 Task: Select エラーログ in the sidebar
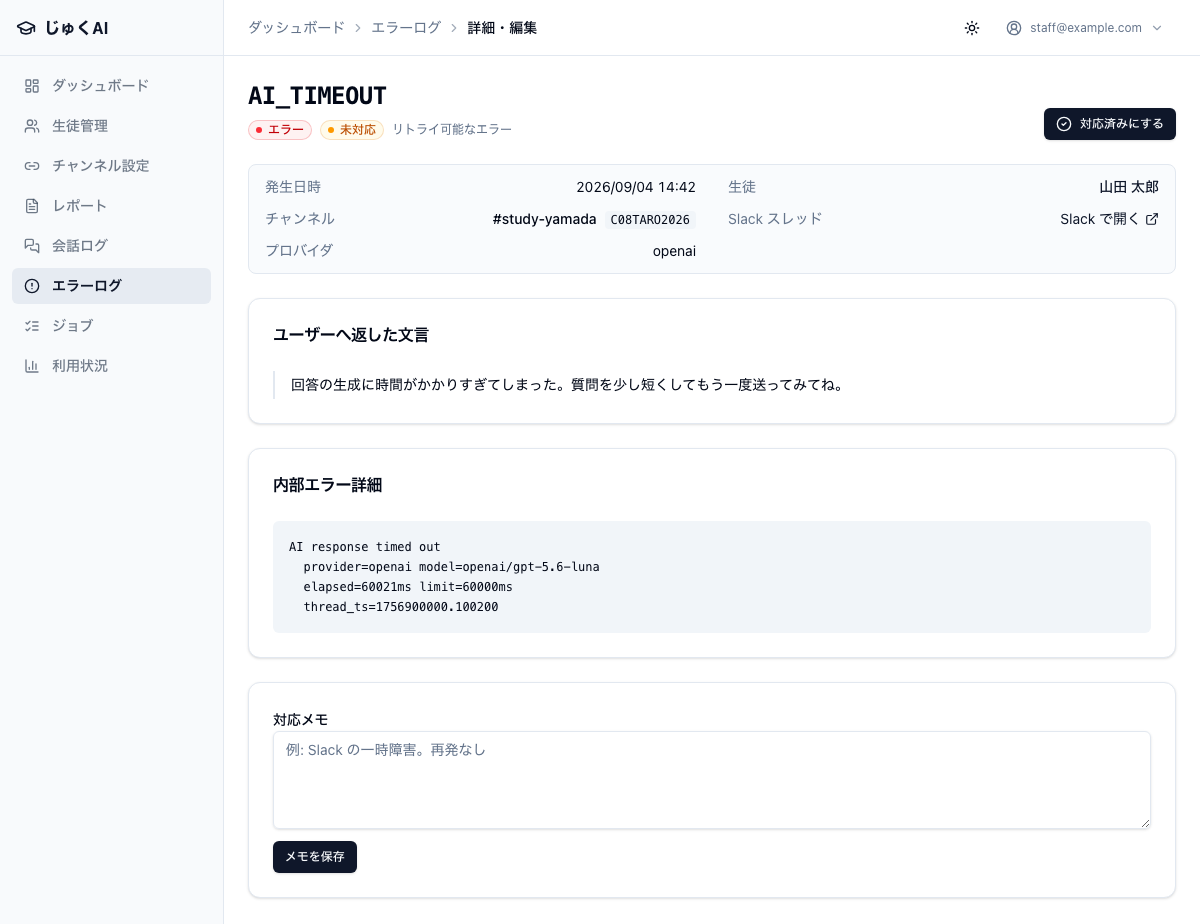pyautogui.click(x=111, y=286)
